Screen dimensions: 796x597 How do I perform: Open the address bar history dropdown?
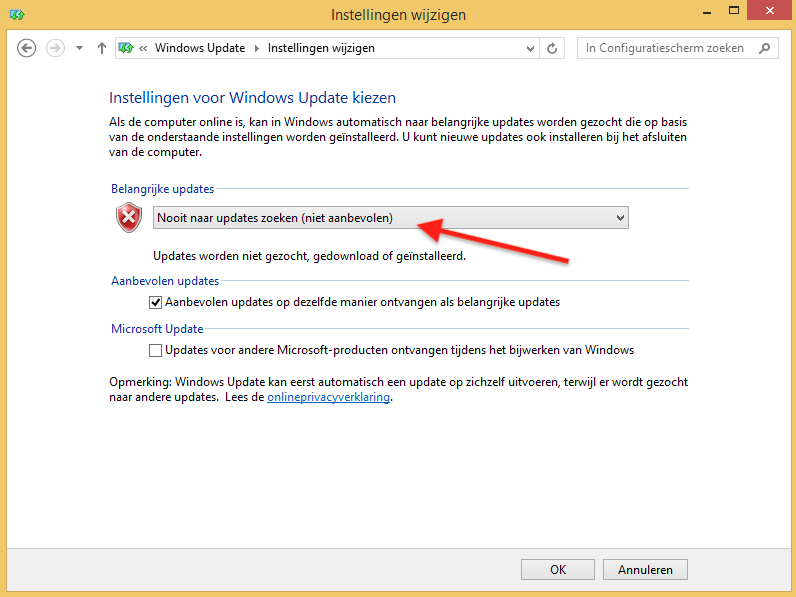click(x=531, y=48)
